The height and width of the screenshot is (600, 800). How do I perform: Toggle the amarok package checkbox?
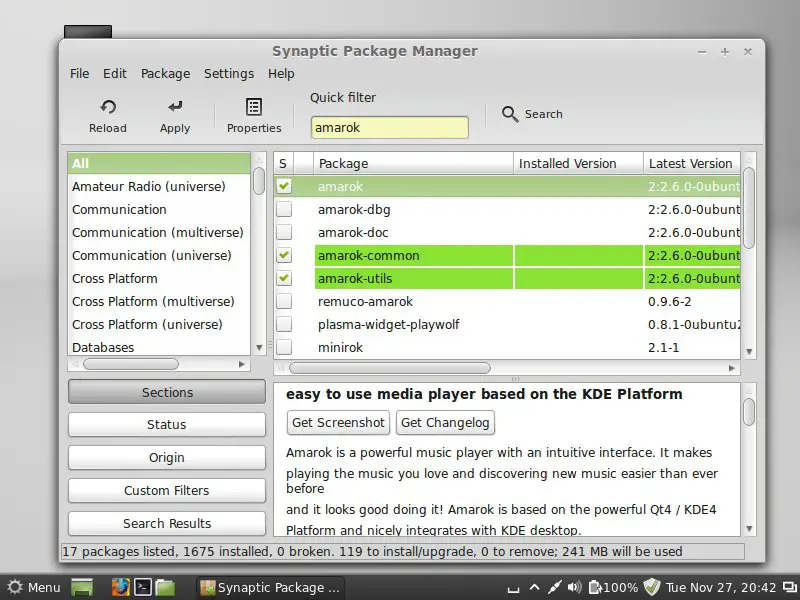click(284, 186)
